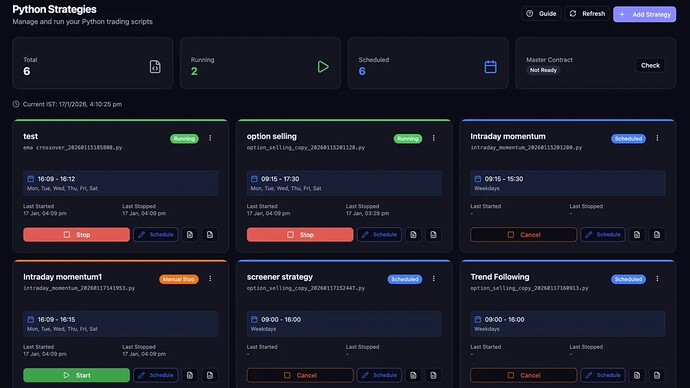This screenshot has height=388, width=690.
Task: Stop the test strategy
Action: pyautogui.click(x=77, y=234)
